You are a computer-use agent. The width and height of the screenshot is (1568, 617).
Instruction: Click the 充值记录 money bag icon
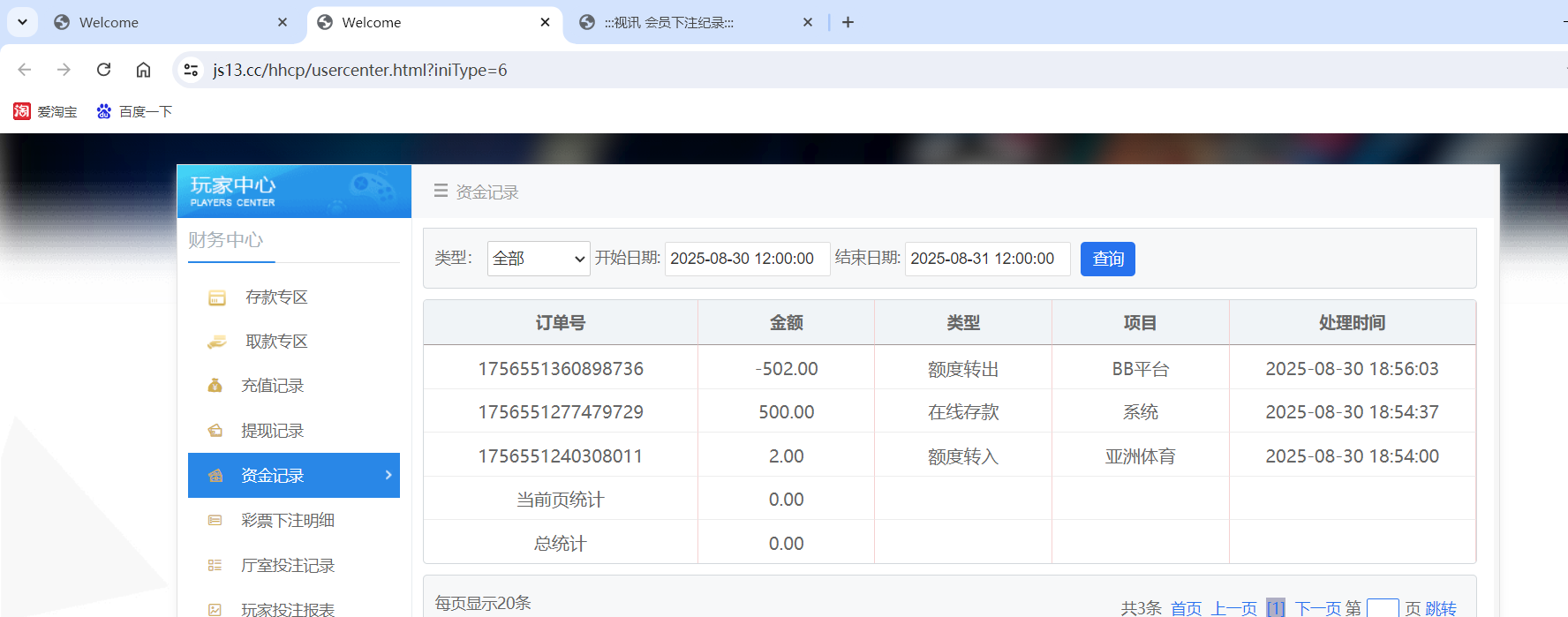pyautogui.click(x=215, y=386)
